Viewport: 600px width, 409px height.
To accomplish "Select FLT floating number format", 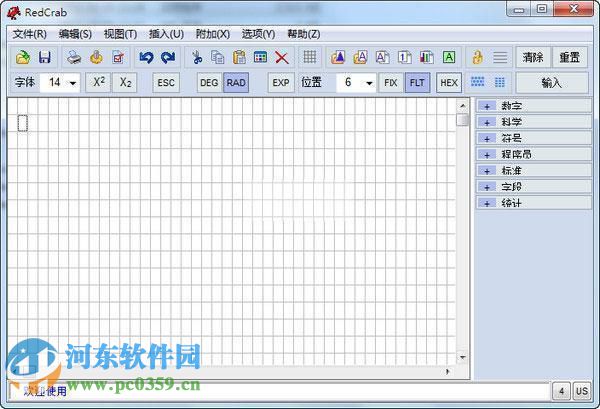I will point(417,83).
